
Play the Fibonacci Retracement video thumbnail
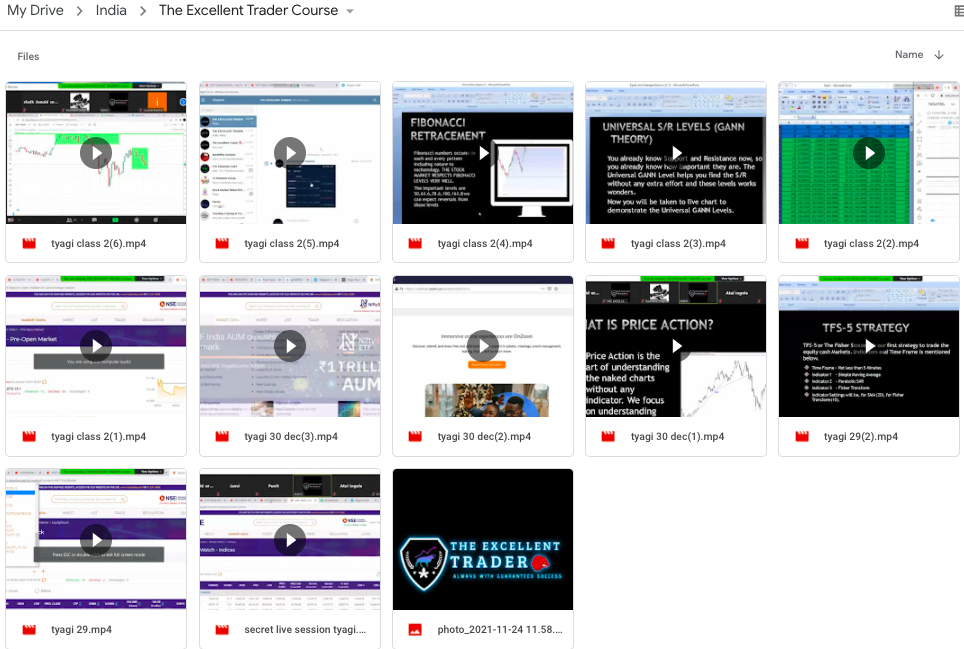coord(483,153)
